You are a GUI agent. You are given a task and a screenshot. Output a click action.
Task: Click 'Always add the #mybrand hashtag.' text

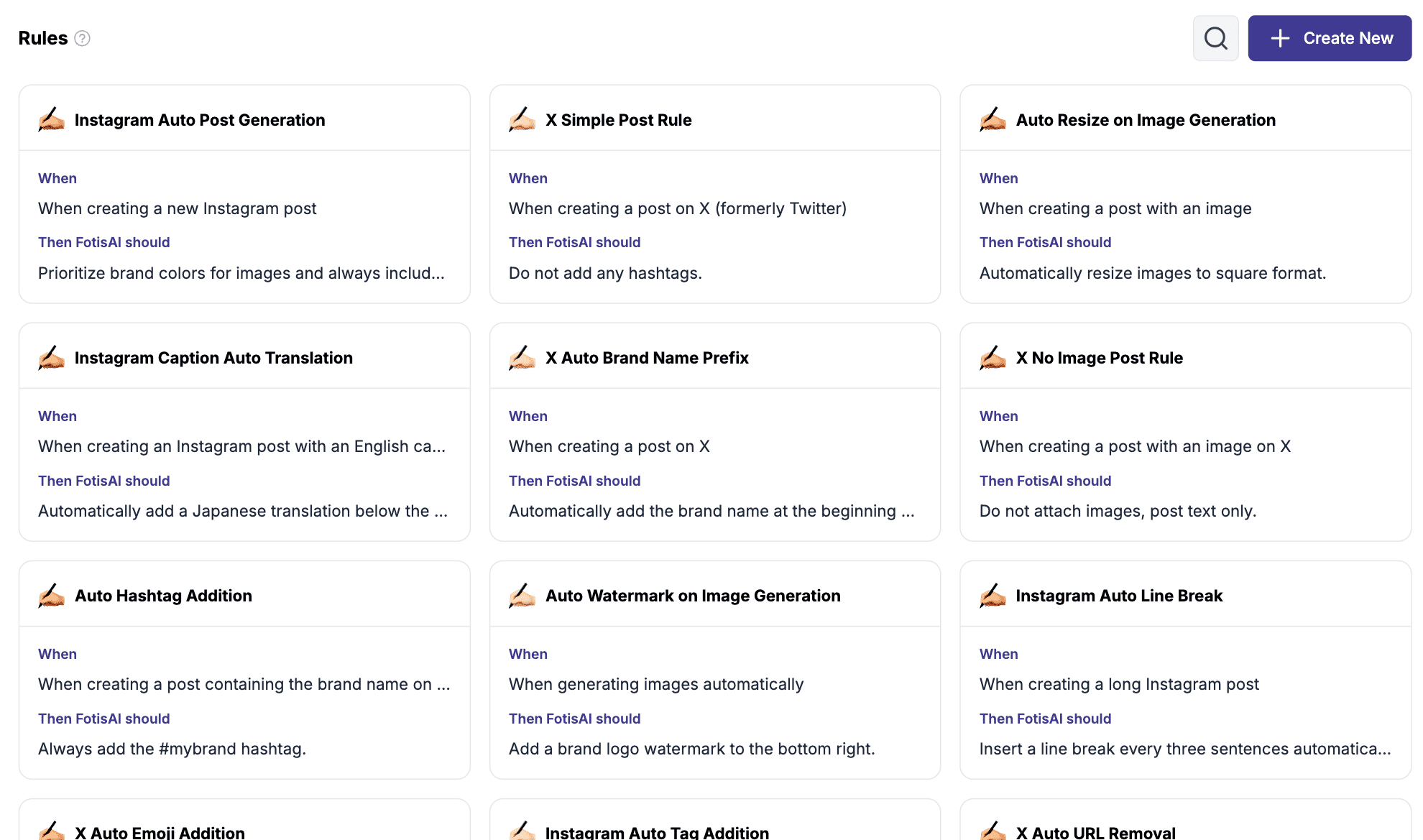point(172,749)
